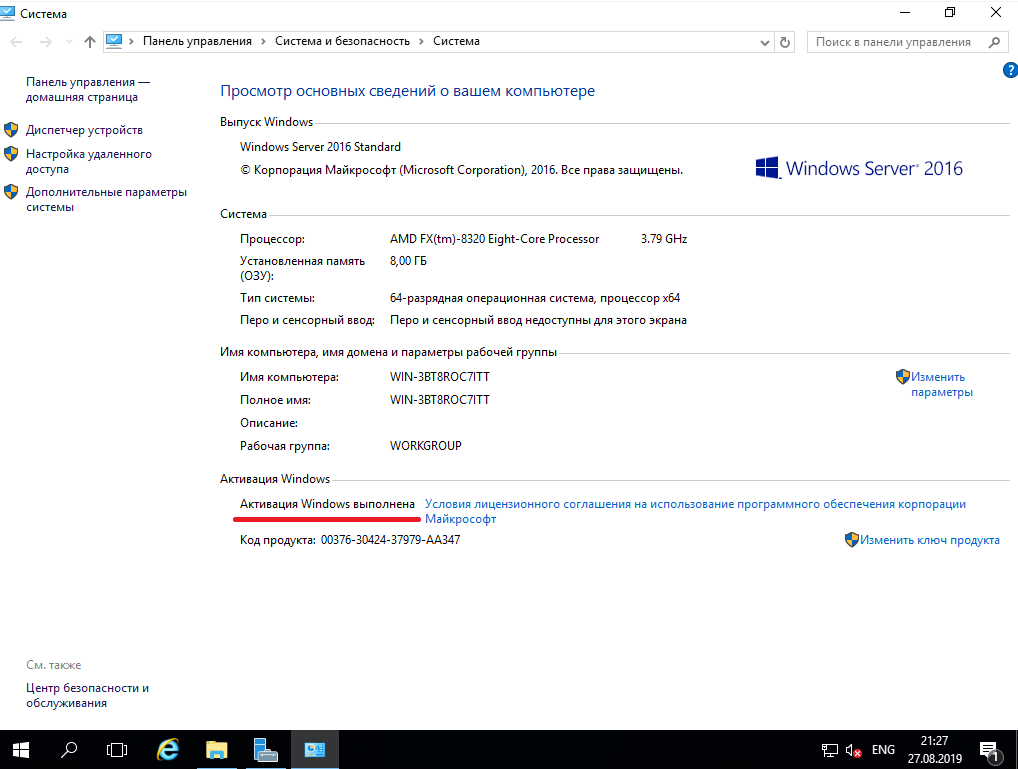Click the Control Panel search field
Screen dimensions: 1018x769
pyautogui.click(x=893, y=42)
